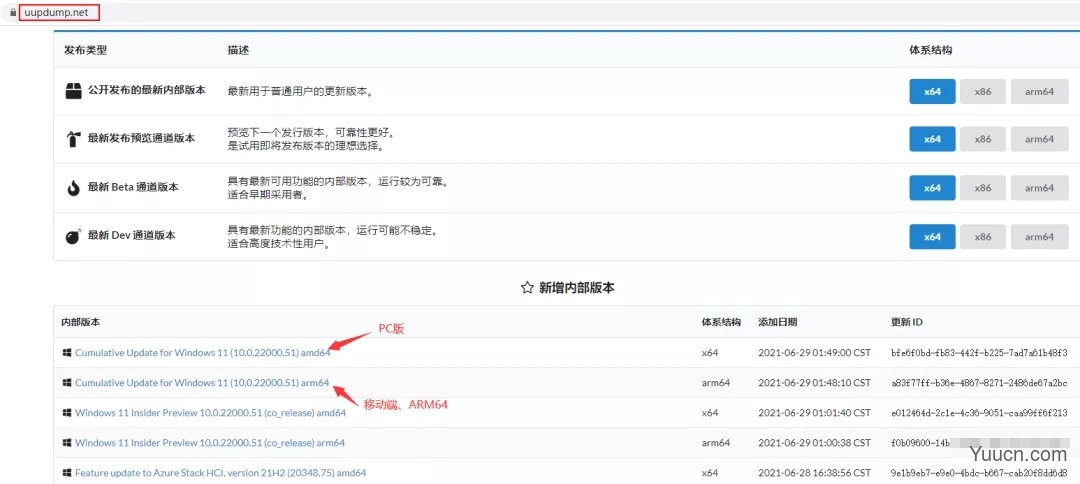Click update ID starting with a83f77ff

979,382
